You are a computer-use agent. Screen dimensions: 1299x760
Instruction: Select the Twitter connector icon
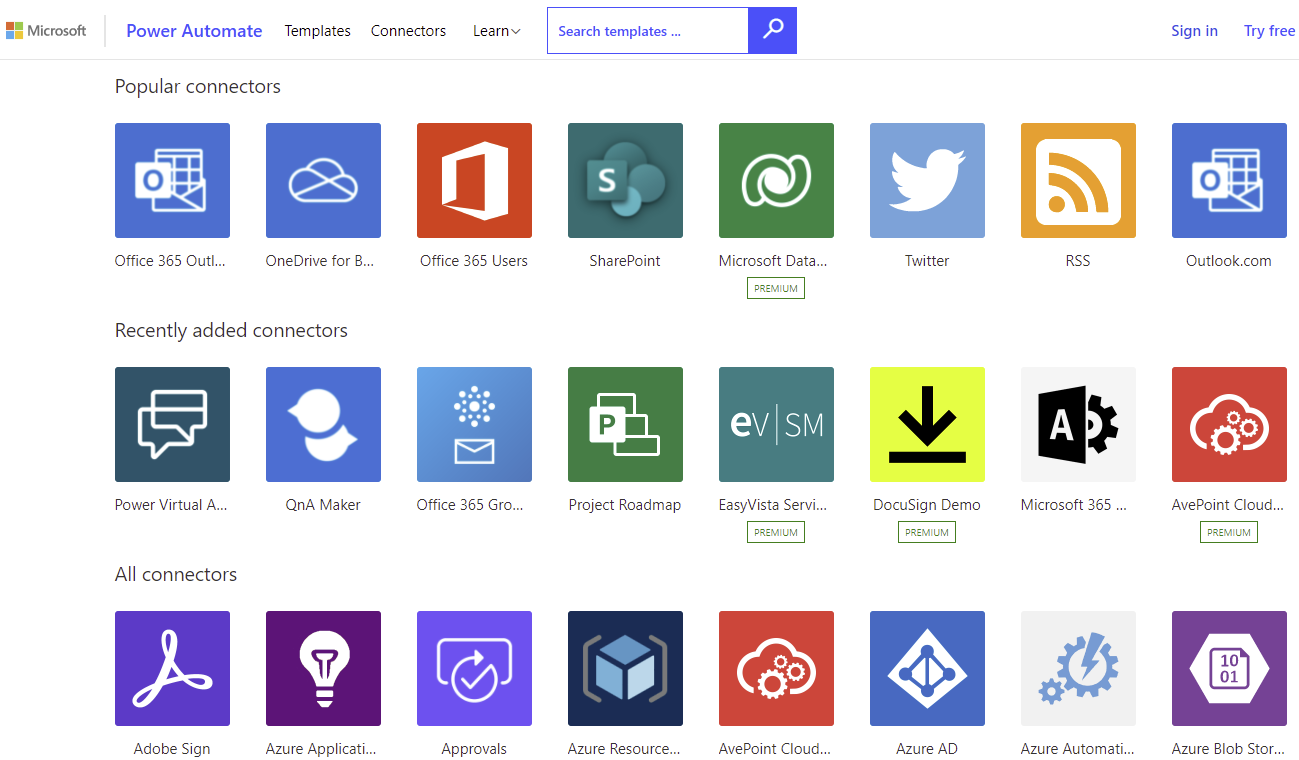tap(927, 181)
